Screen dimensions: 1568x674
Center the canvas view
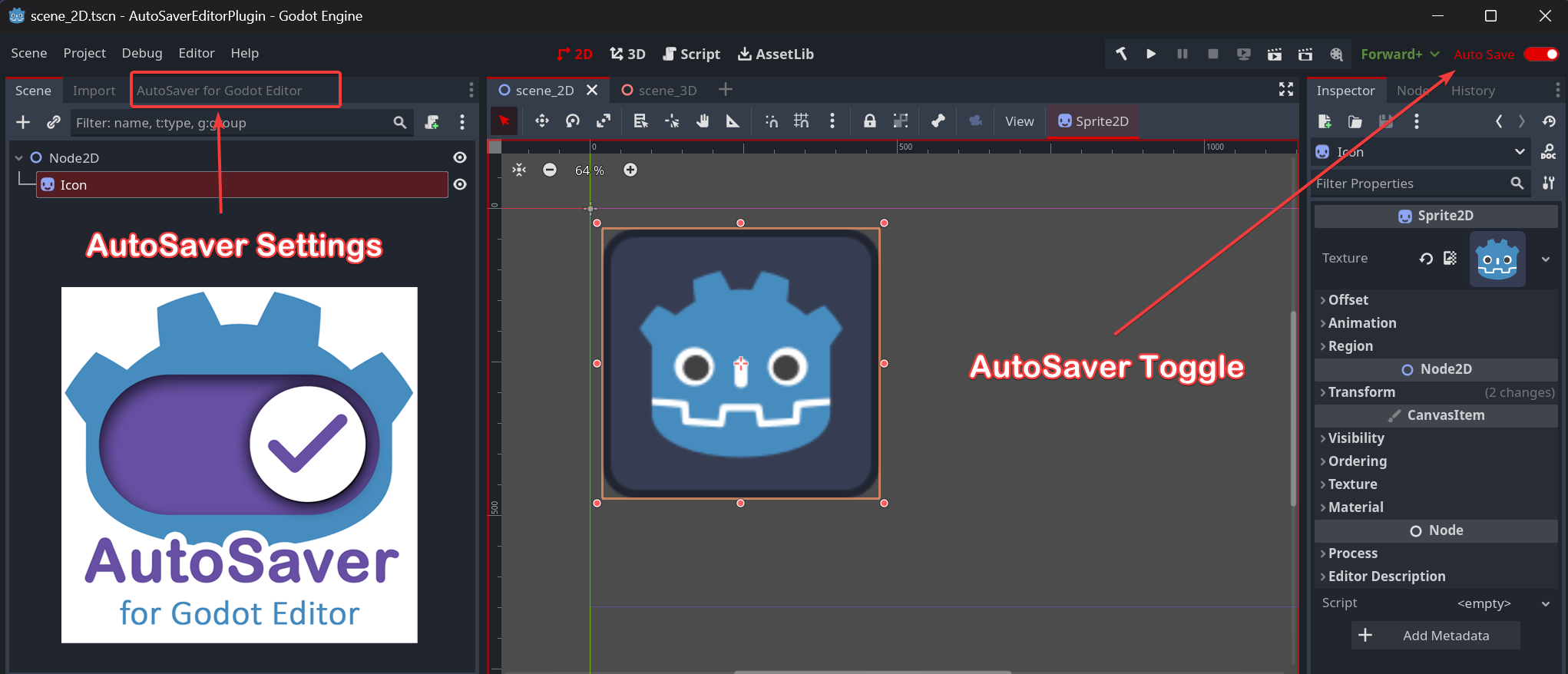coord(520,170)
